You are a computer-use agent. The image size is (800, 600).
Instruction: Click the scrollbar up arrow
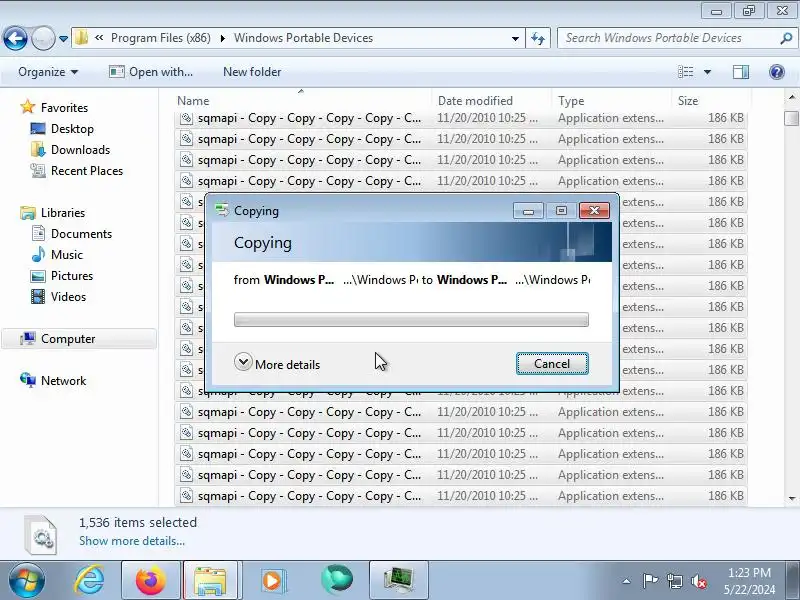pyautogui.click(x=791, y=96)
